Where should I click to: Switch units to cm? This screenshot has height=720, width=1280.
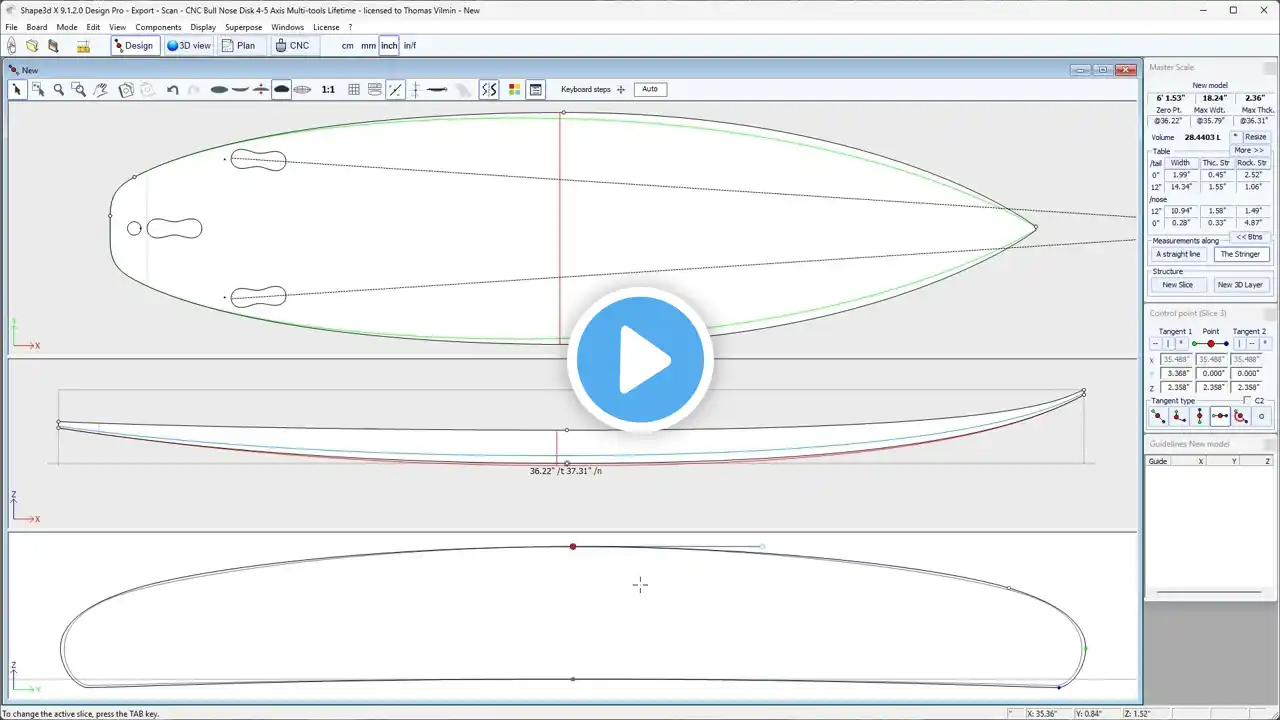click(x=347, y=46)
